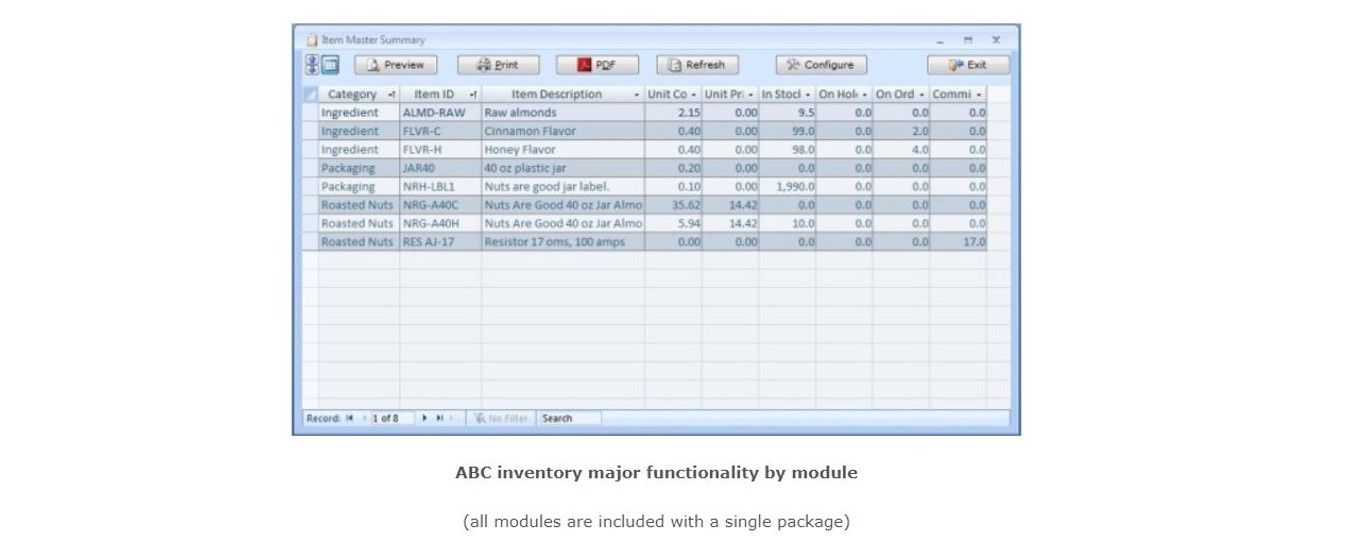Select the 1,990.0 in stock cell
Screen dimensions: 1361x541
point(787,187)
